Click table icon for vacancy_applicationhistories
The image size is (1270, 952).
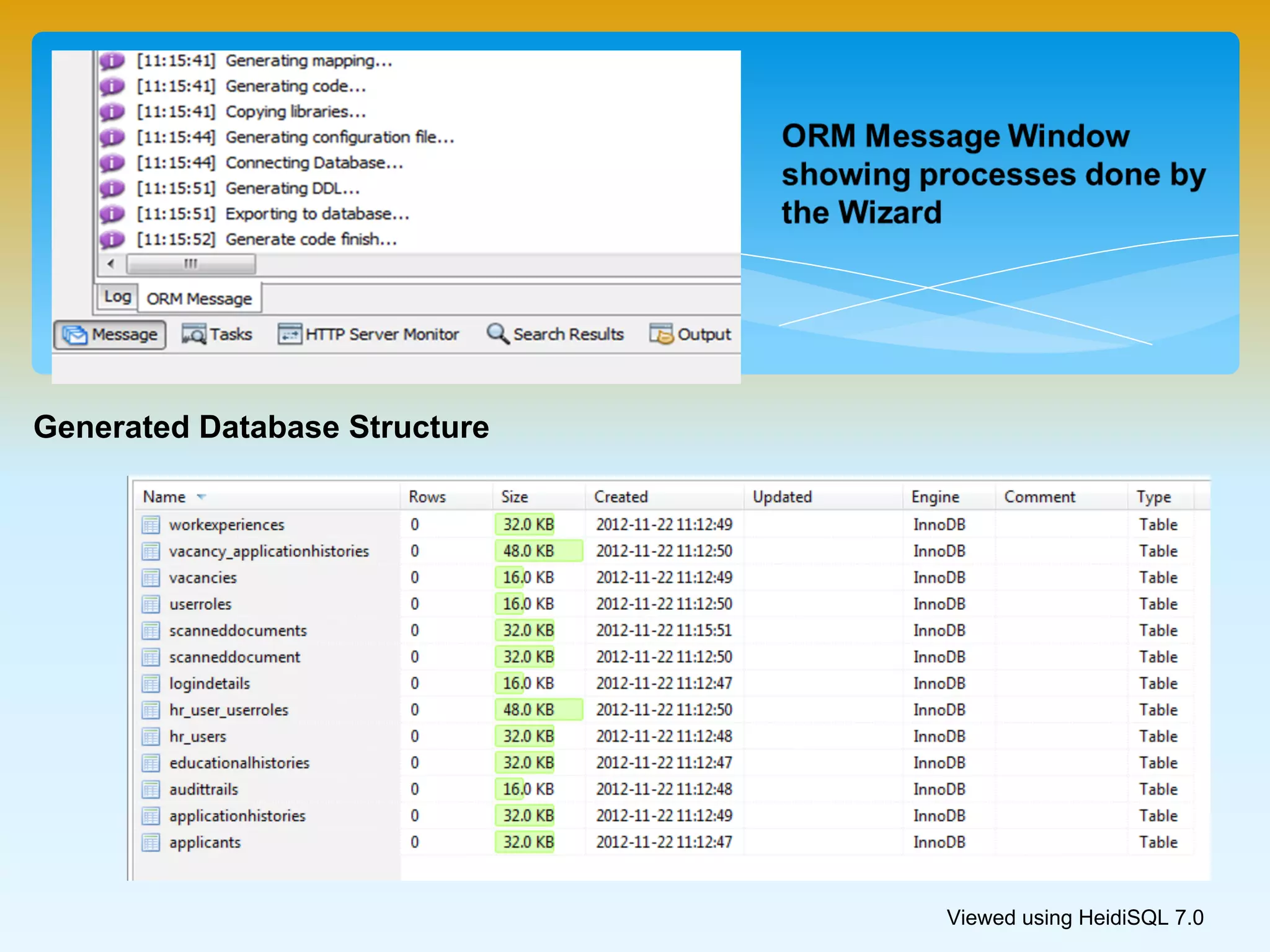click(151, 551)
